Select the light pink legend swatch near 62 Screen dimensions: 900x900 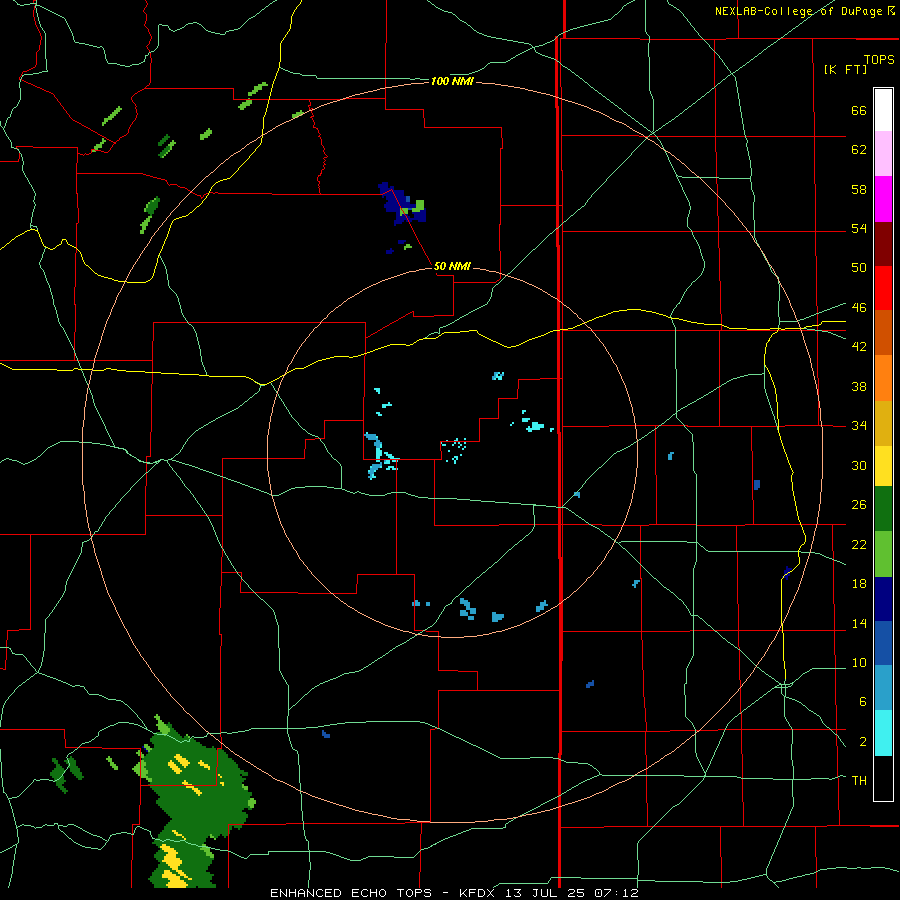883,153
